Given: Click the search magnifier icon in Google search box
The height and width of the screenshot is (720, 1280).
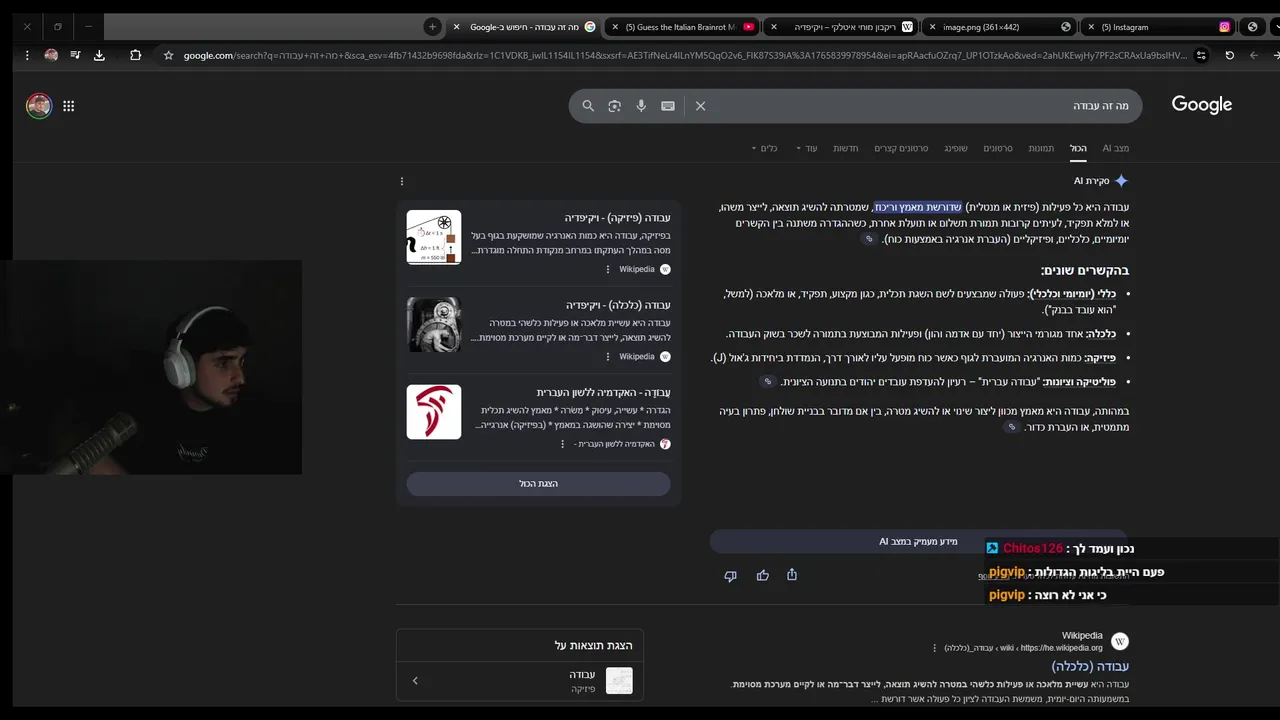Looking at the screenshot, I should click(x=588, y=106).
